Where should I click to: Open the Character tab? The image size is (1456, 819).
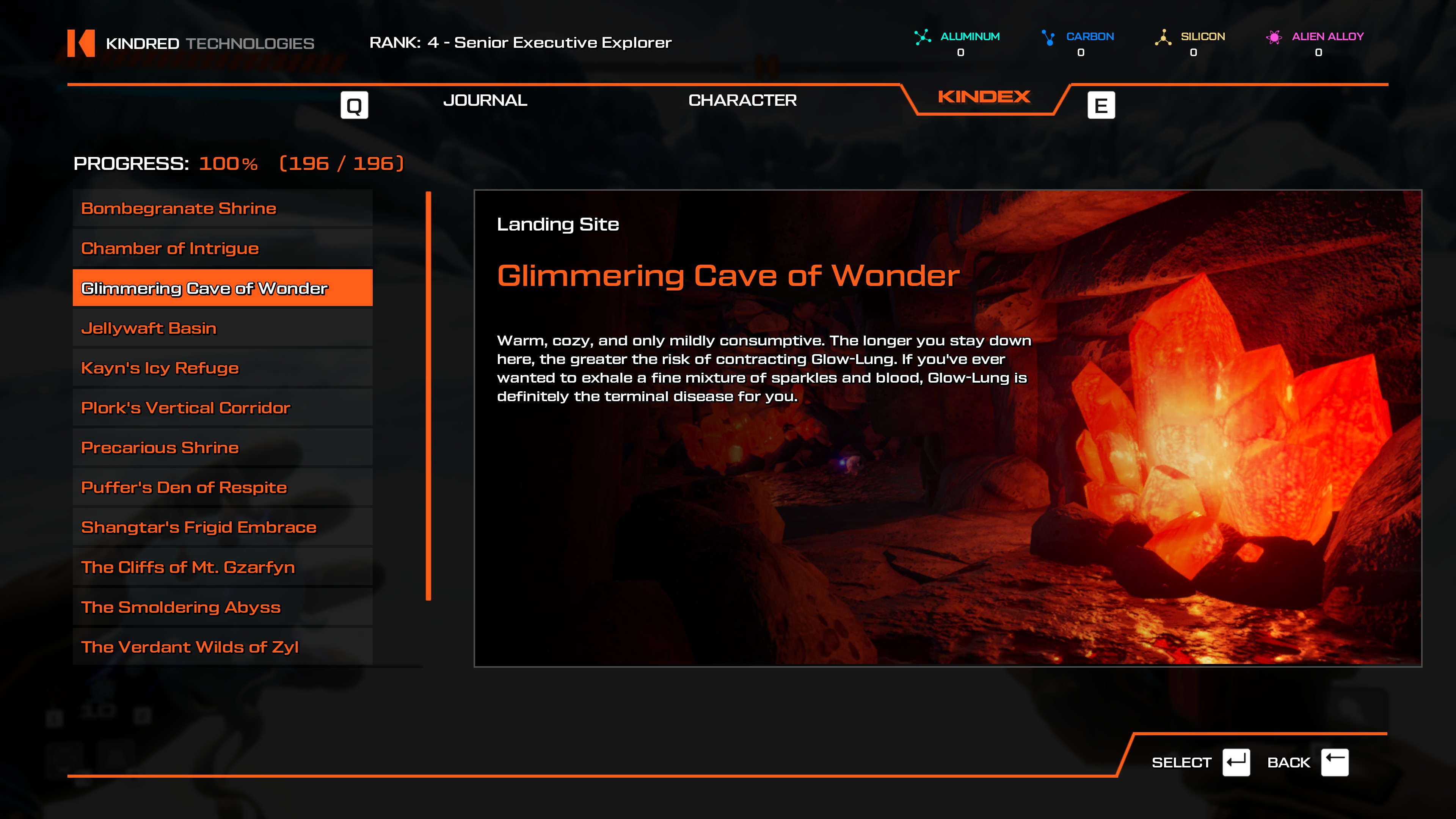coord(742,100)
